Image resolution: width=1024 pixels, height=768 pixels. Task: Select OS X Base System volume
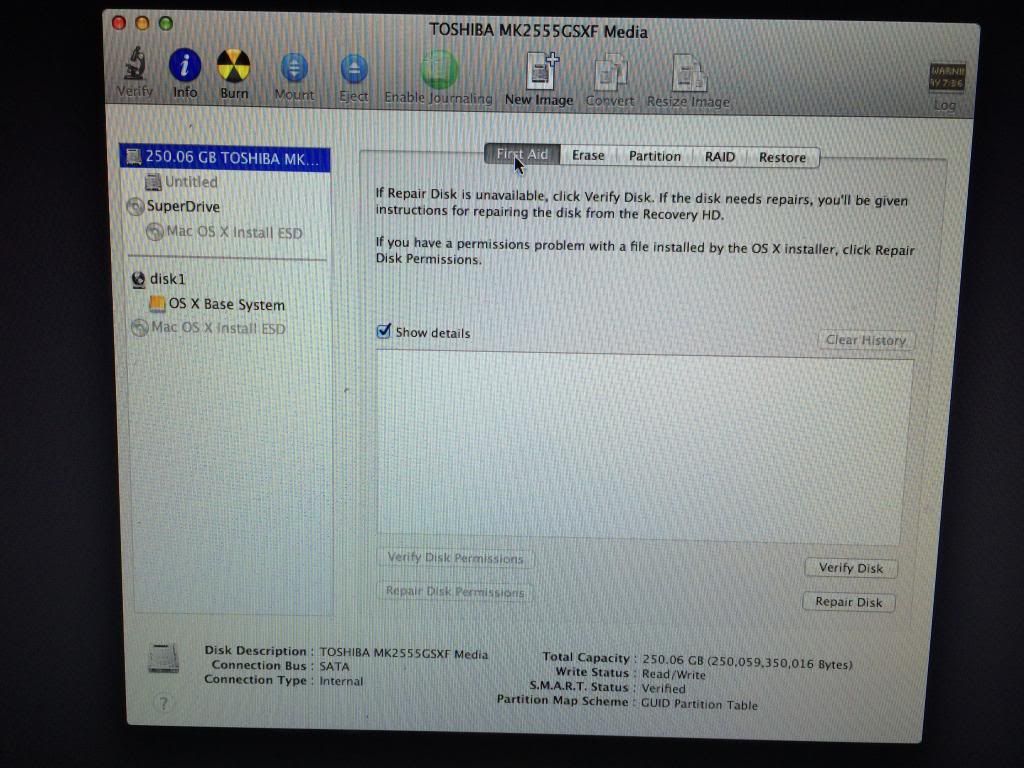pos(226,304)
